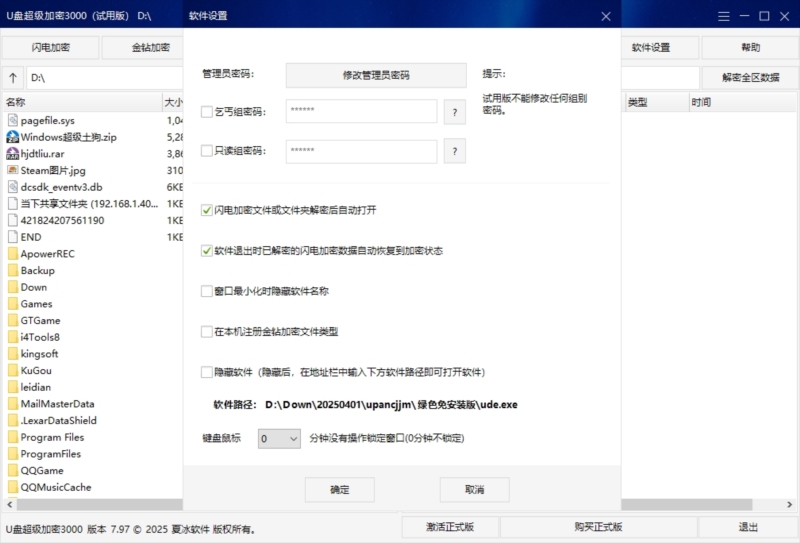Click the Steam图片.jpg image icon
Viewport: 800px width, 543px height.
(x=13, y=170)
